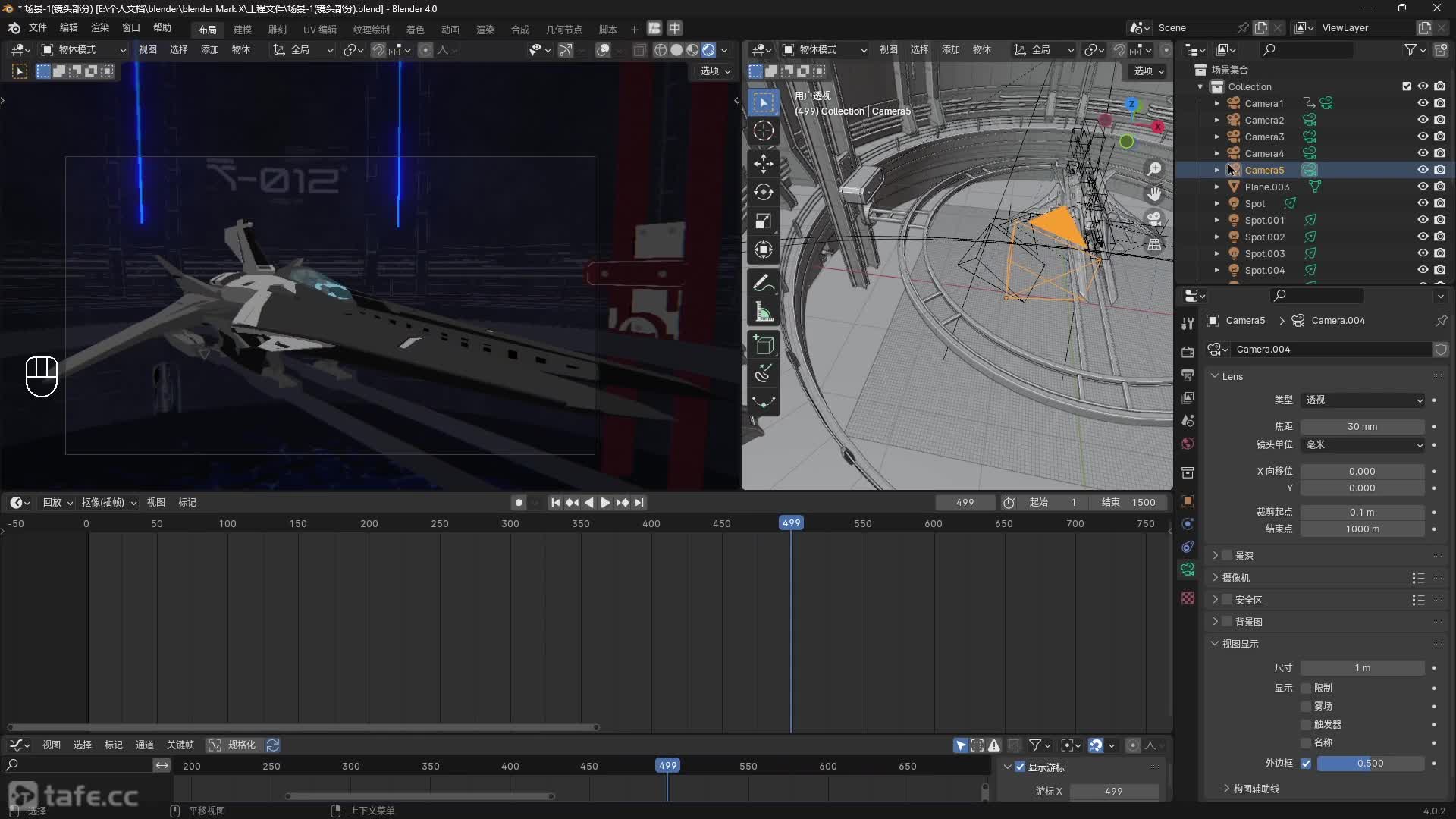The height and width of the screenshot is (819, 1456).
Task: Toggle camera view gizmo icon
Action: coord(1154,219)
